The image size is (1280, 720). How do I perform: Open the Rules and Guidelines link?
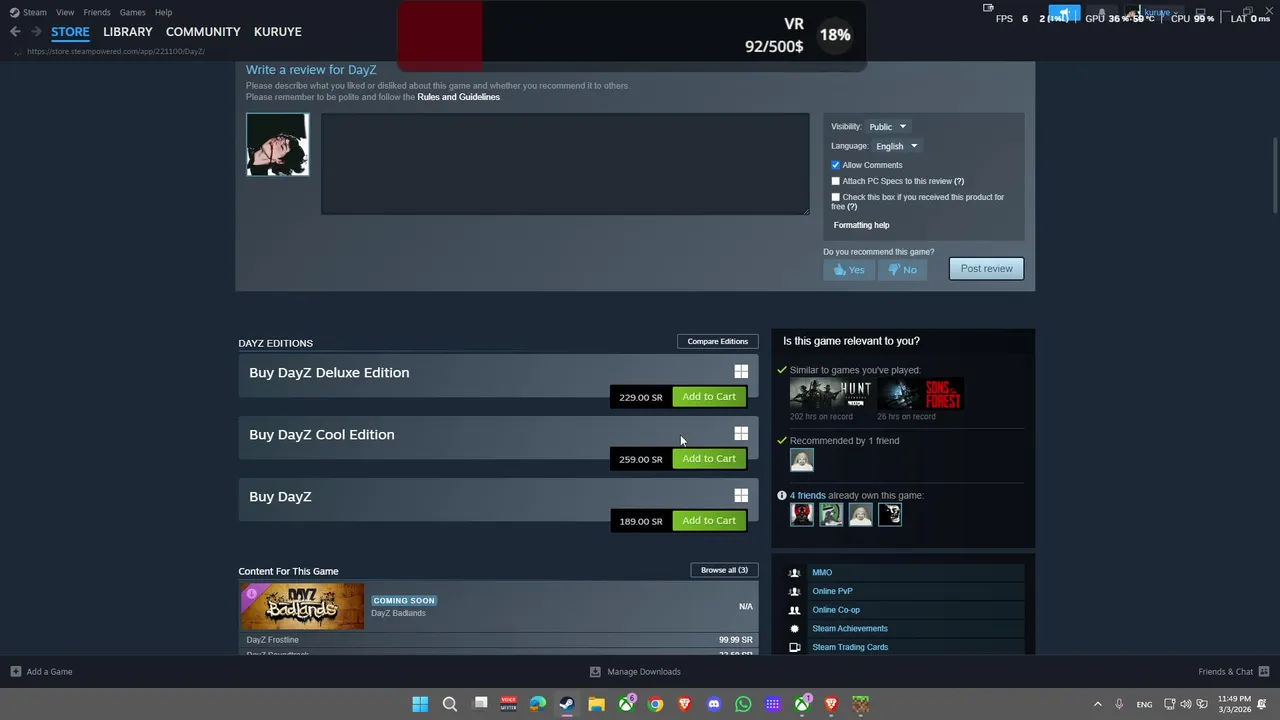(x=458, y=97)
